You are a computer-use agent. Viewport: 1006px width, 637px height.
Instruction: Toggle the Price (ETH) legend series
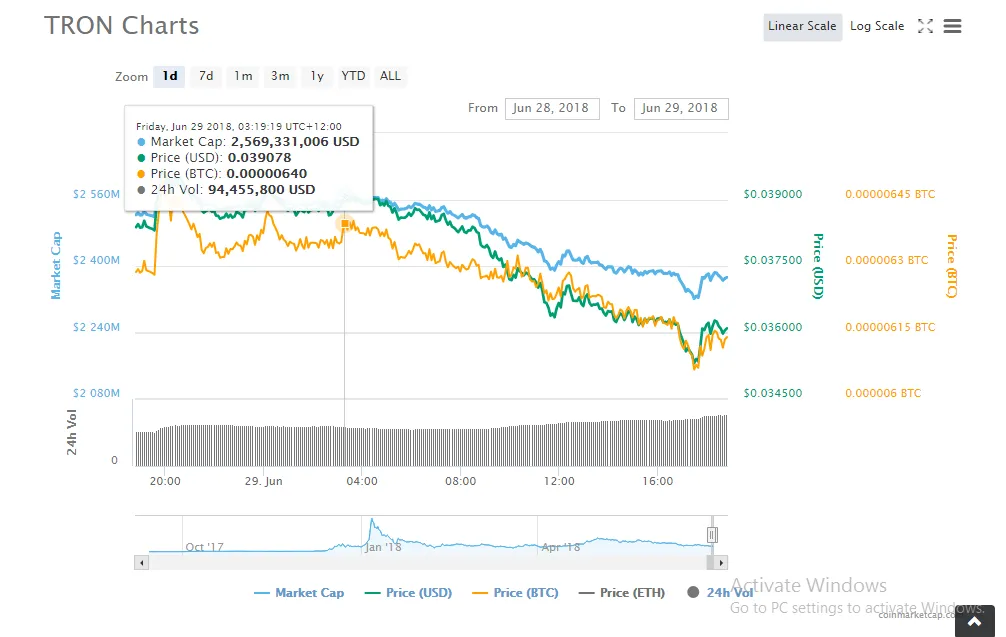622,593
